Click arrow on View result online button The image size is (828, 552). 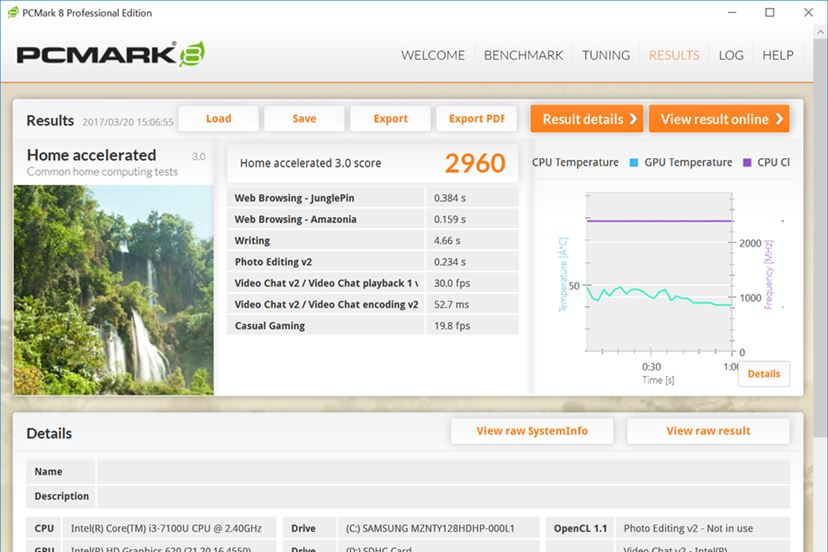pyautogui.click(x=779, y=119)
